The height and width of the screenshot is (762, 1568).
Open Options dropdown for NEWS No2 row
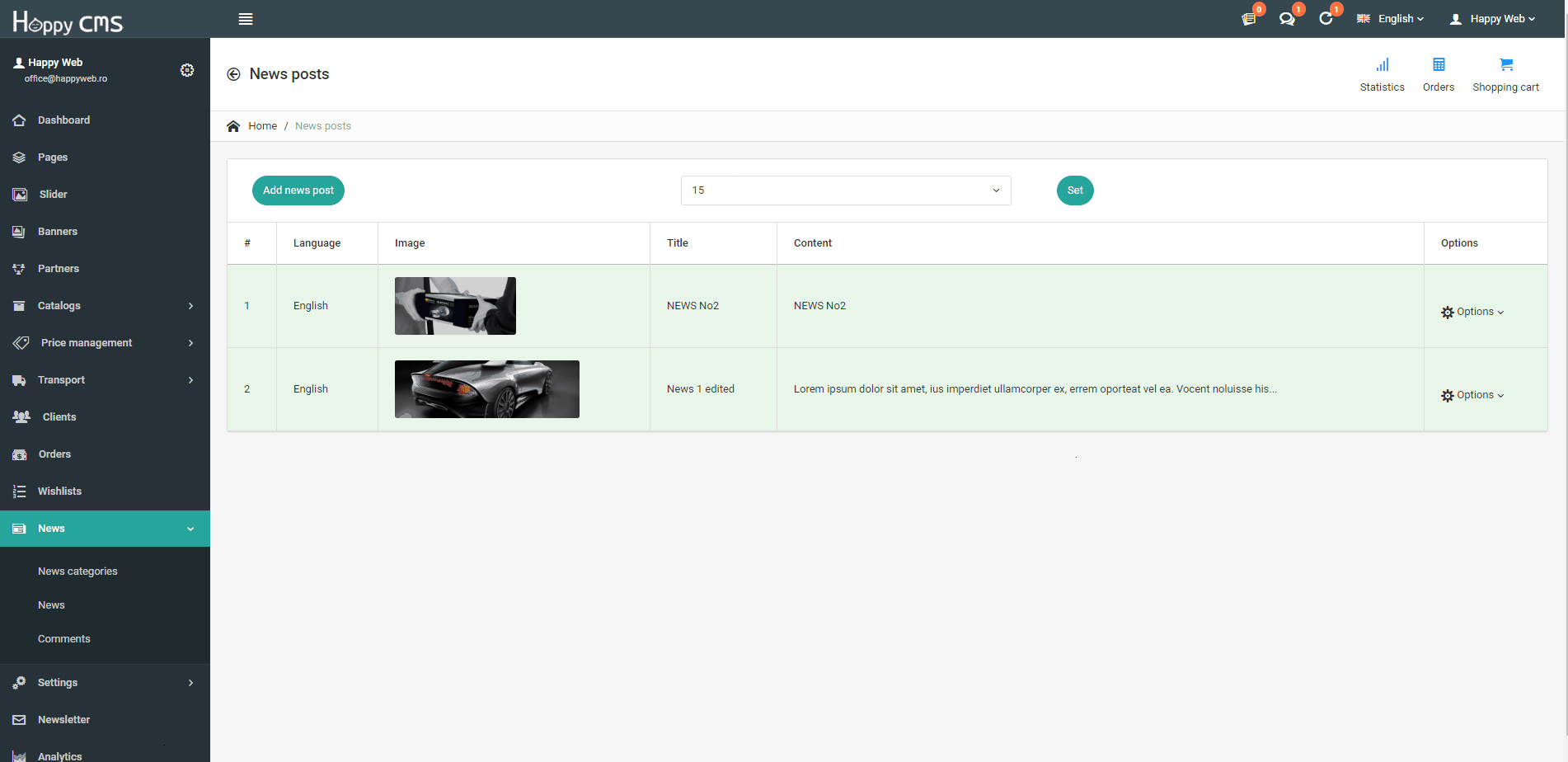(1472, 312)
